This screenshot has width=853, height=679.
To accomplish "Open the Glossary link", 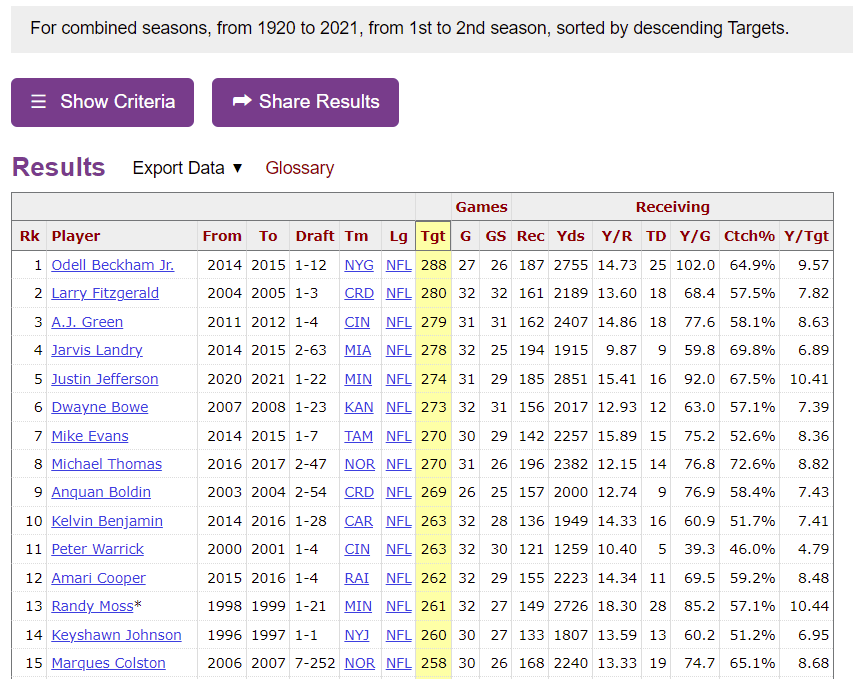I will pos(299,168).
